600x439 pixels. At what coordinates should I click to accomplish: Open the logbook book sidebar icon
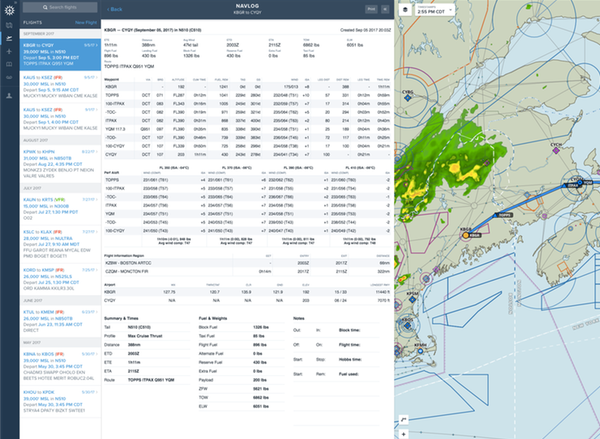(x=10, y=64)
